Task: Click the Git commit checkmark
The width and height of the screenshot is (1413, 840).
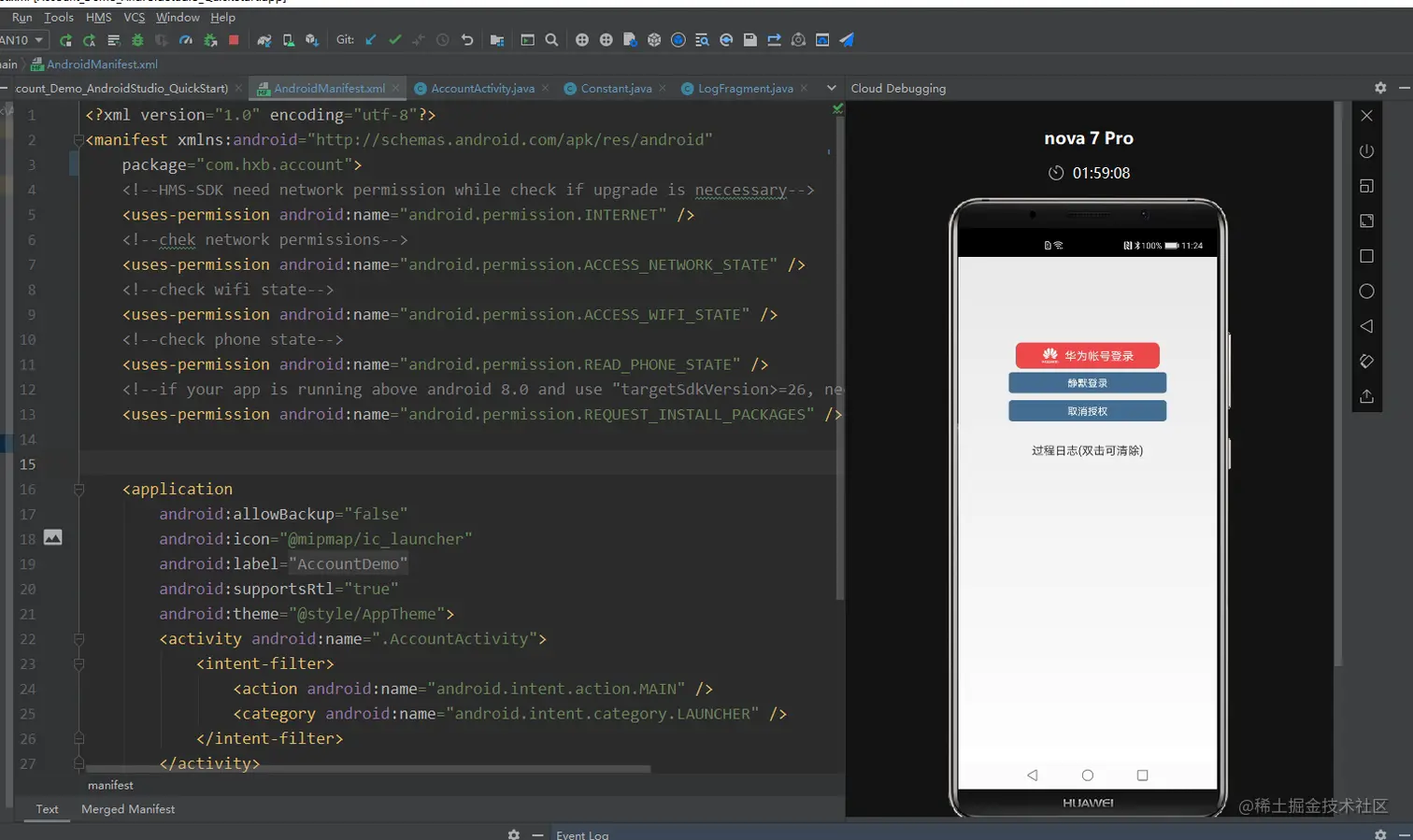Action: click(x=395, y=40)
